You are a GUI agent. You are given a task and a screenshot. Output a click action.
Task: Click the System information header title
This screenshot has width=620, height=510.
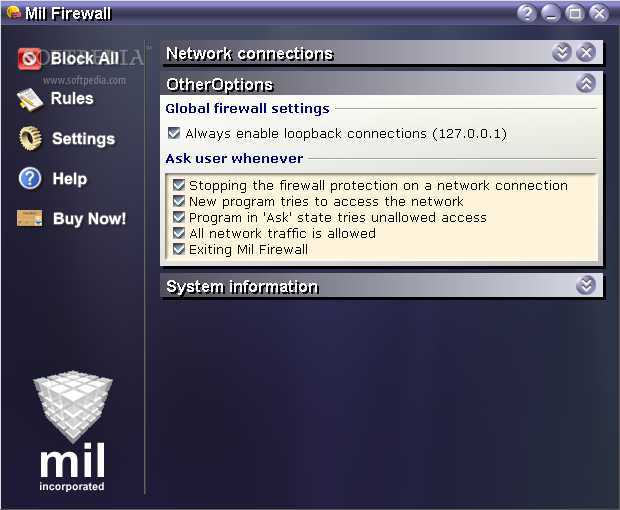(x=242, y=287)
